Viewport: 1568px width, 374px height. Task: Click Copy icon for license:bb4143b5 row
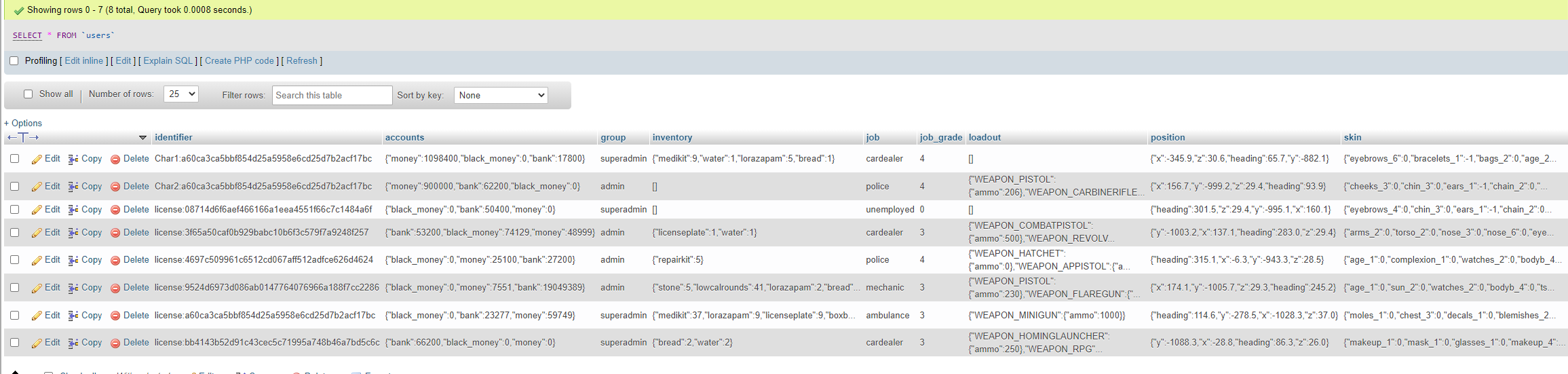73,343
